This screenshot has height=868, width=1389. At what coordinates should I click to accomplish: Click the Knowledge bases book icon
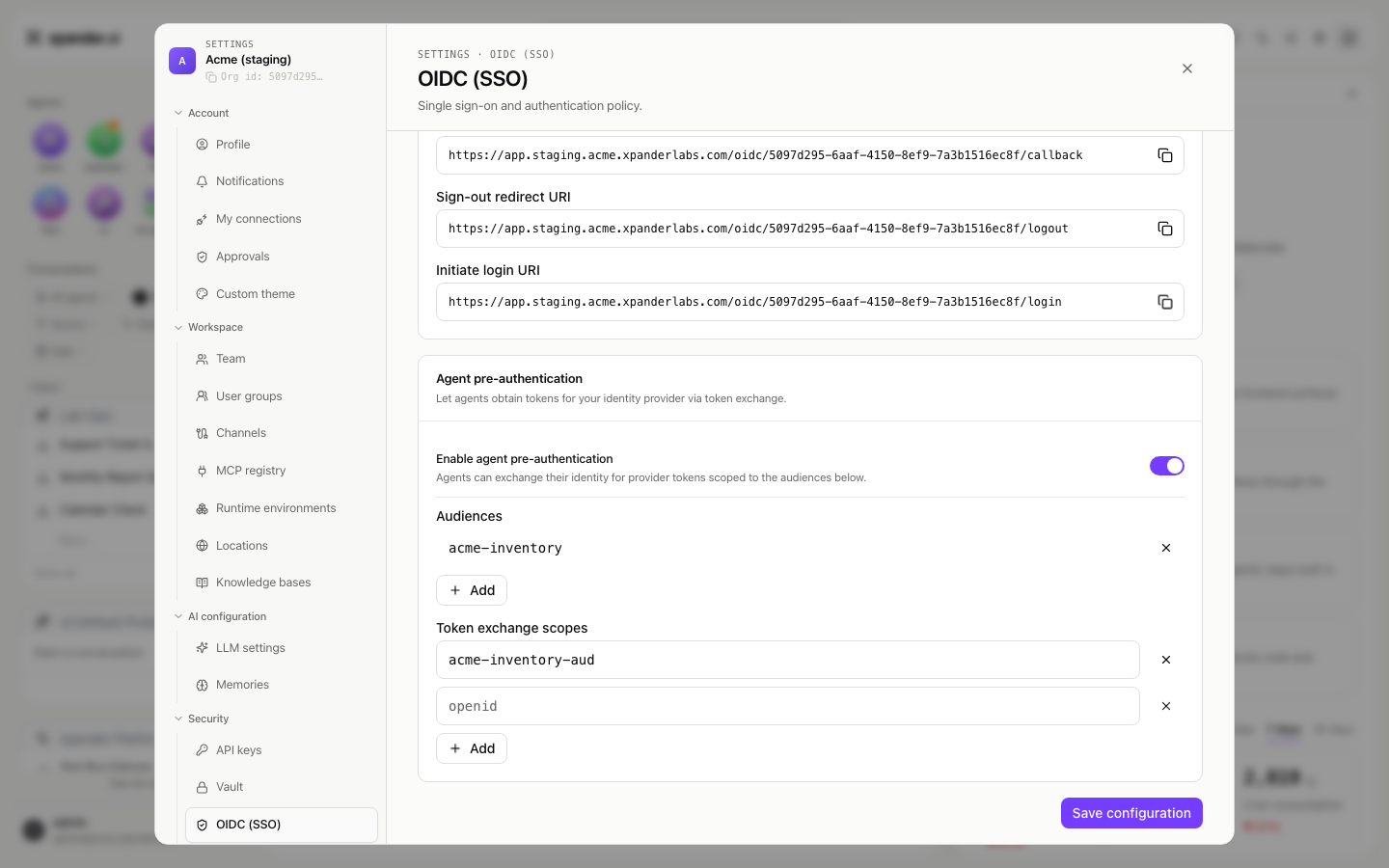coord(202,583)
